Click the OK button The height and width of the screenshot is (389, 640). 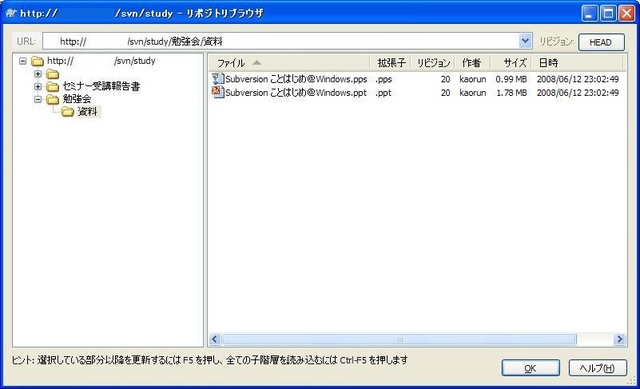530,368
